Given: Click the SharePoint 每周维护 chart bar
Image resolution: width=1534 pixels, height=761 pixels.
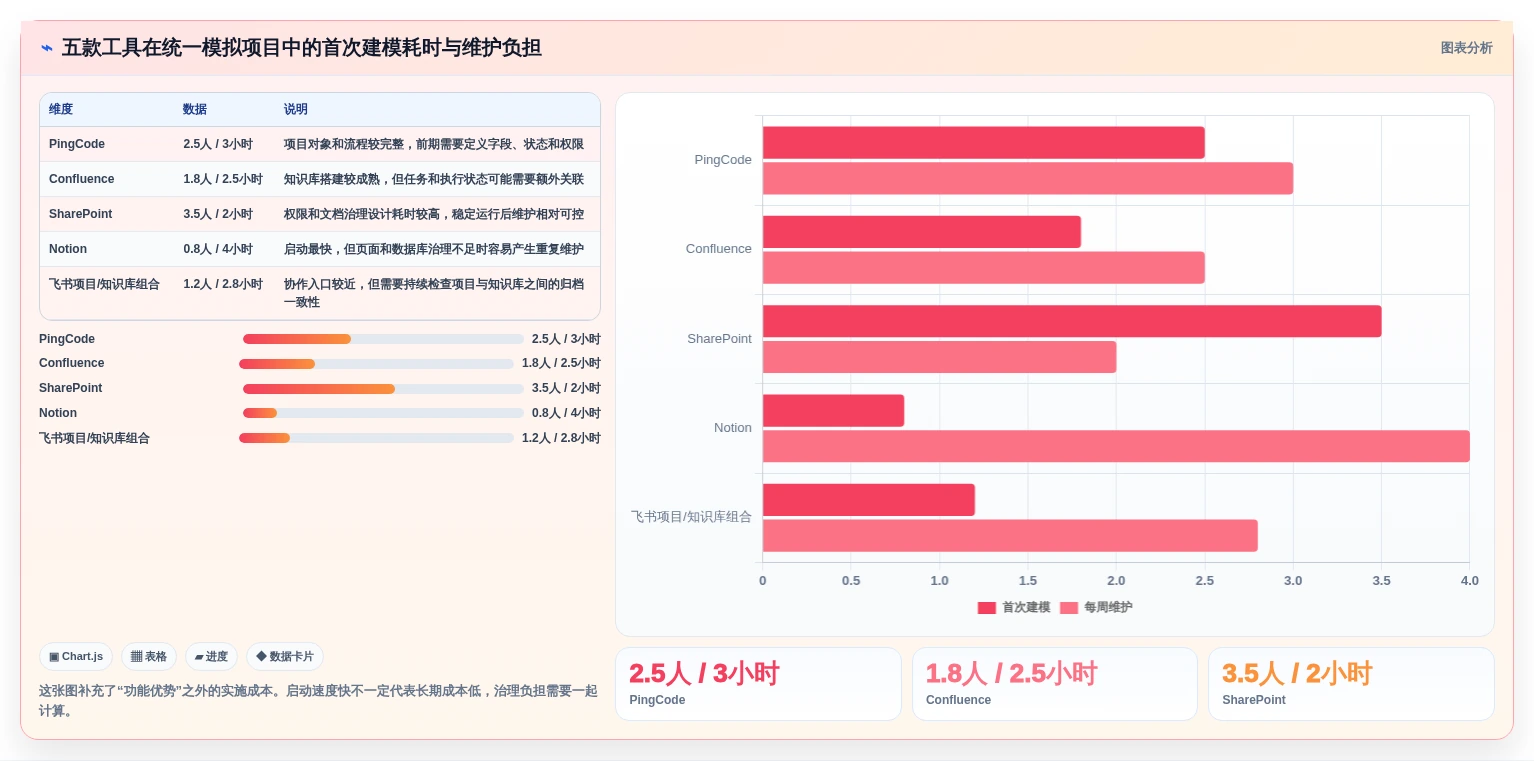Looking at the screenshot, I should tap(939, 357).
